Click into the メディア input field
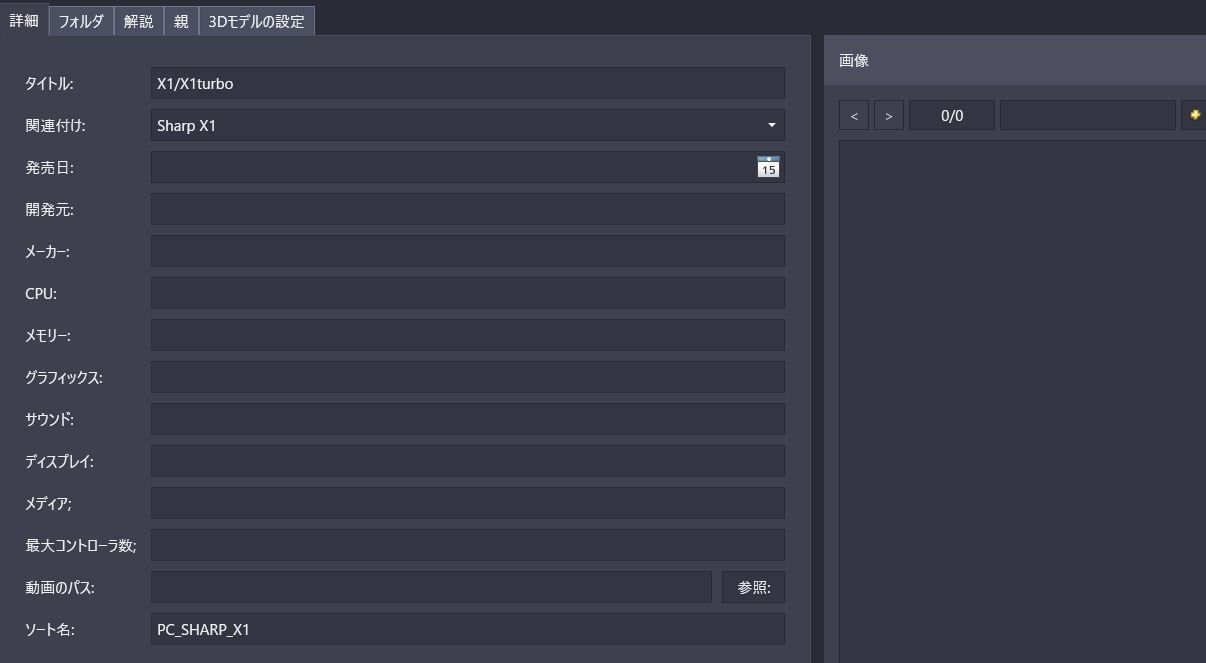Image resolution: width=1206 pixels, height=663 pixels. 468,503
